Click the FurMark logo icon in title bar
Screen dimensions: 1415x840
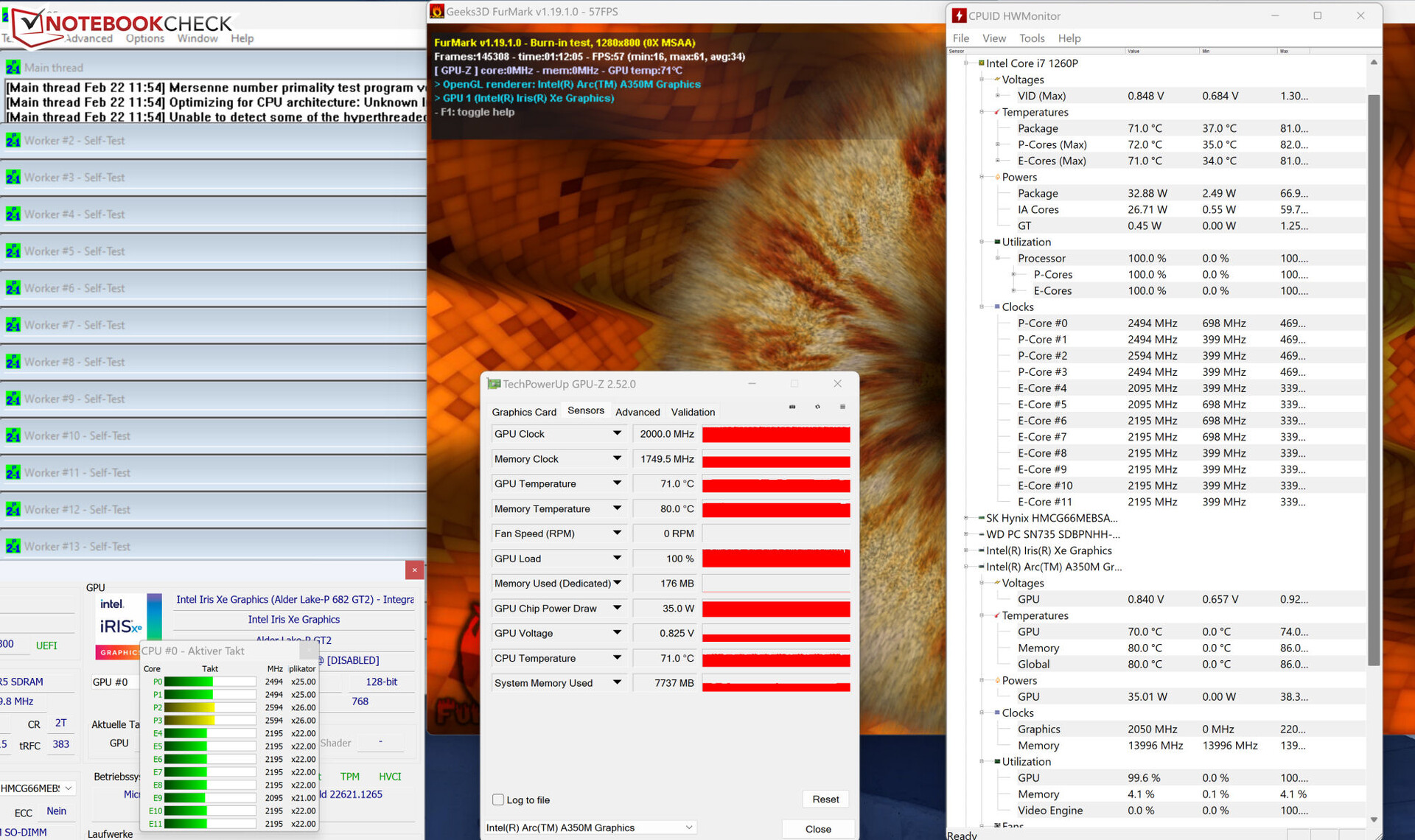(437, 11)
